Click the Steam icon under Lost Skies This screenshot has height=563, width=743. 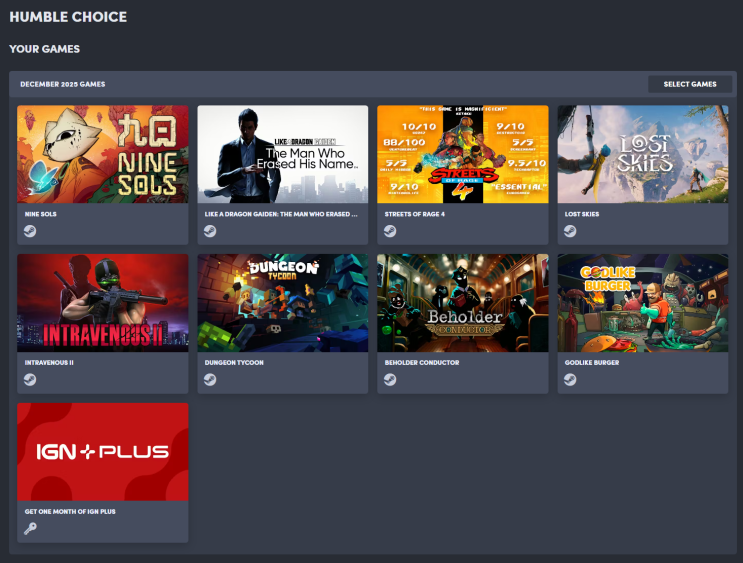click(570, 231)
